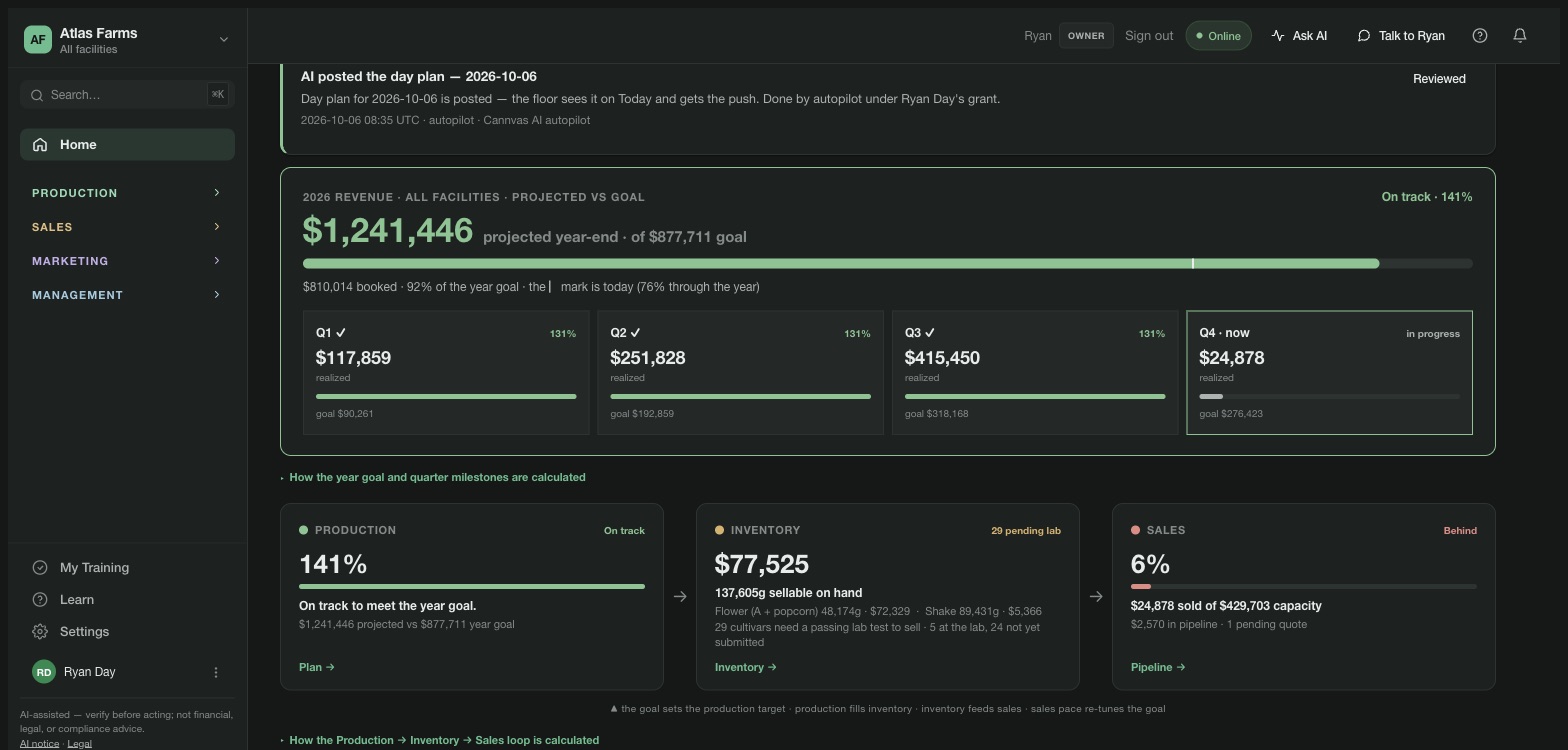
Task: Select the Q3 quarter card
Action: (x=1035, y=373)
